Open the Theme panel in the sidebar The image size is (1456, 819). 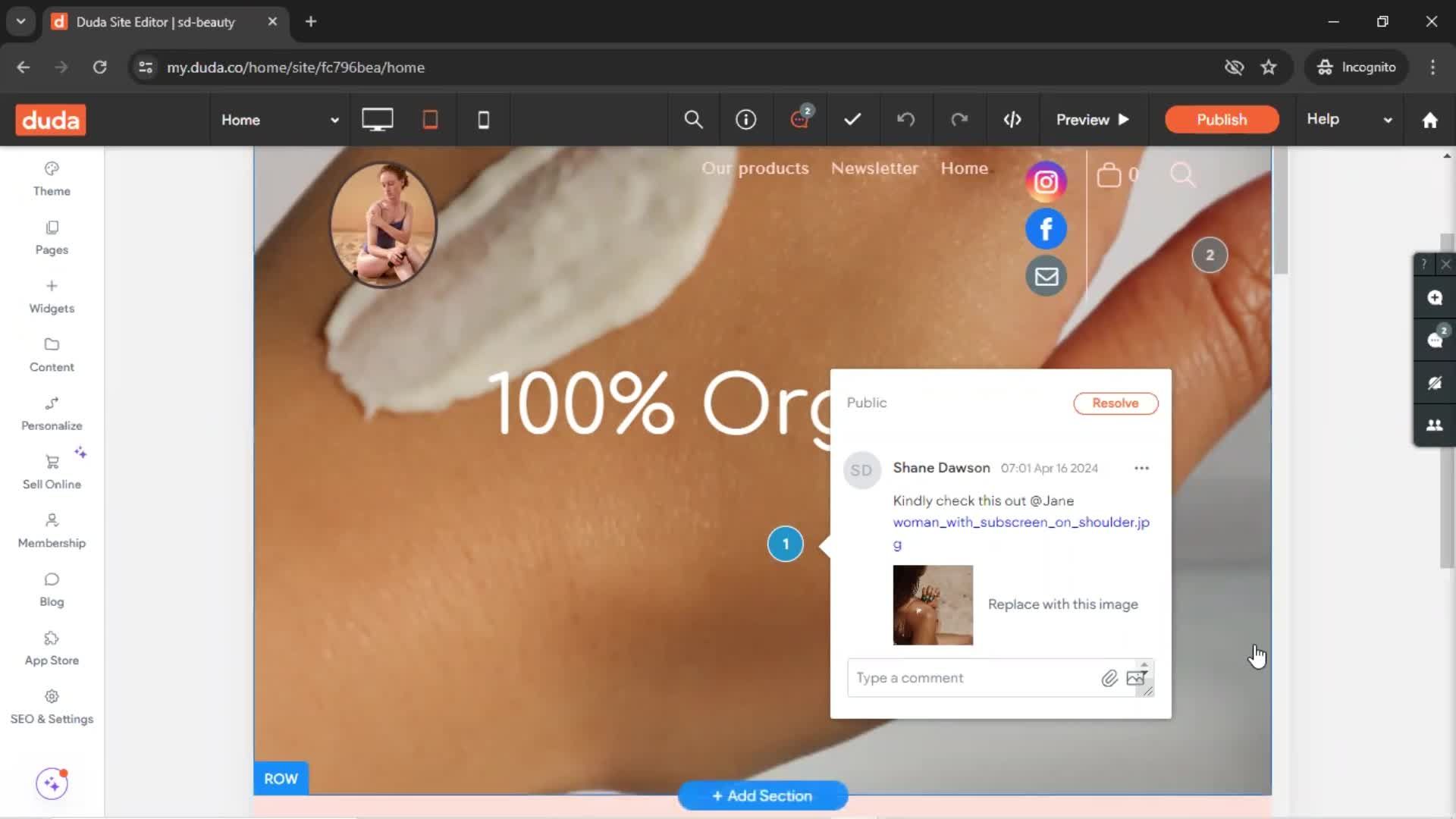click(x=52, y=179)
